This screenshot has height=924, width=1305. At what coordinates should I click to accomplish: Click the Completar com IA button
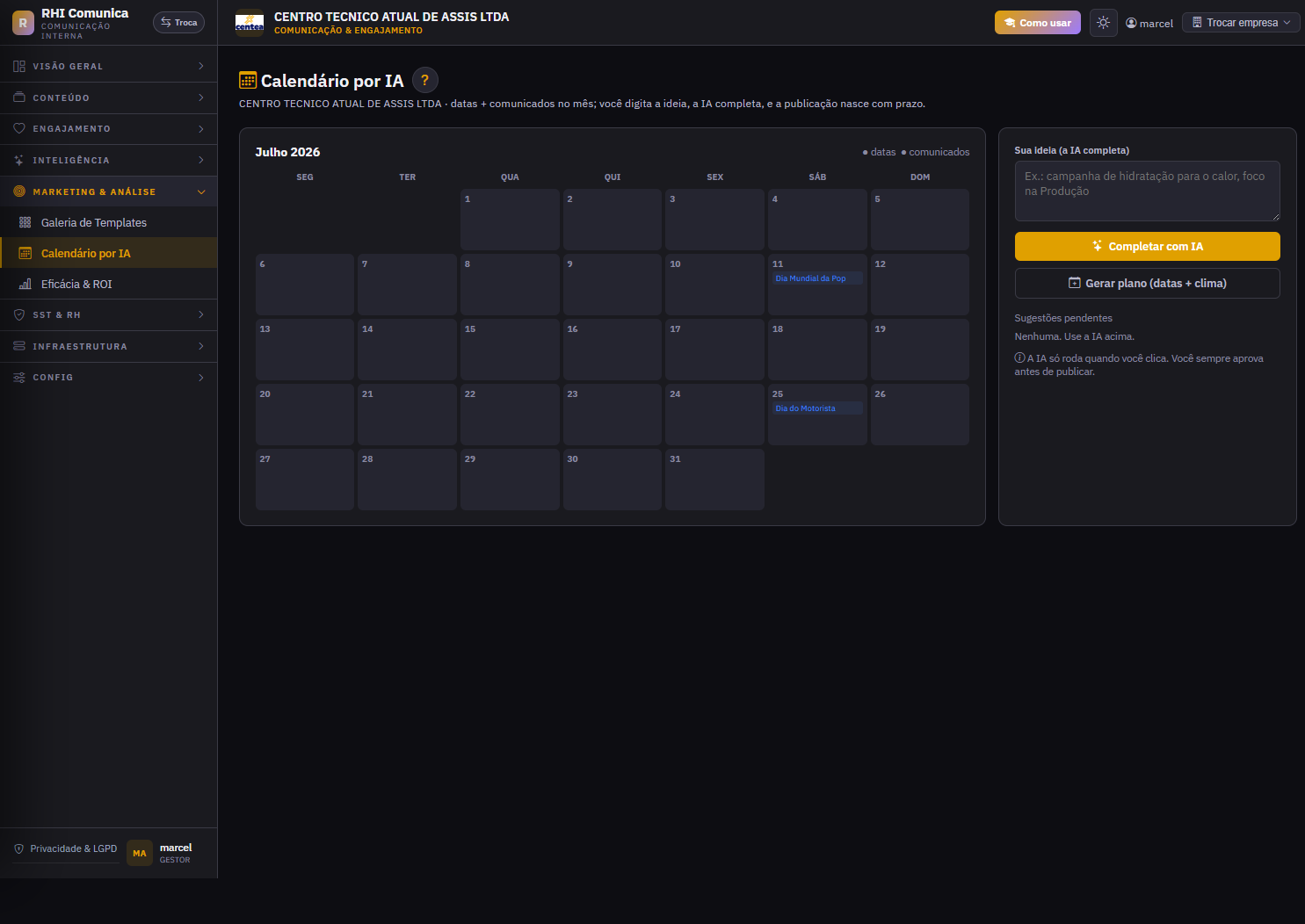[x=1147, y=247]
